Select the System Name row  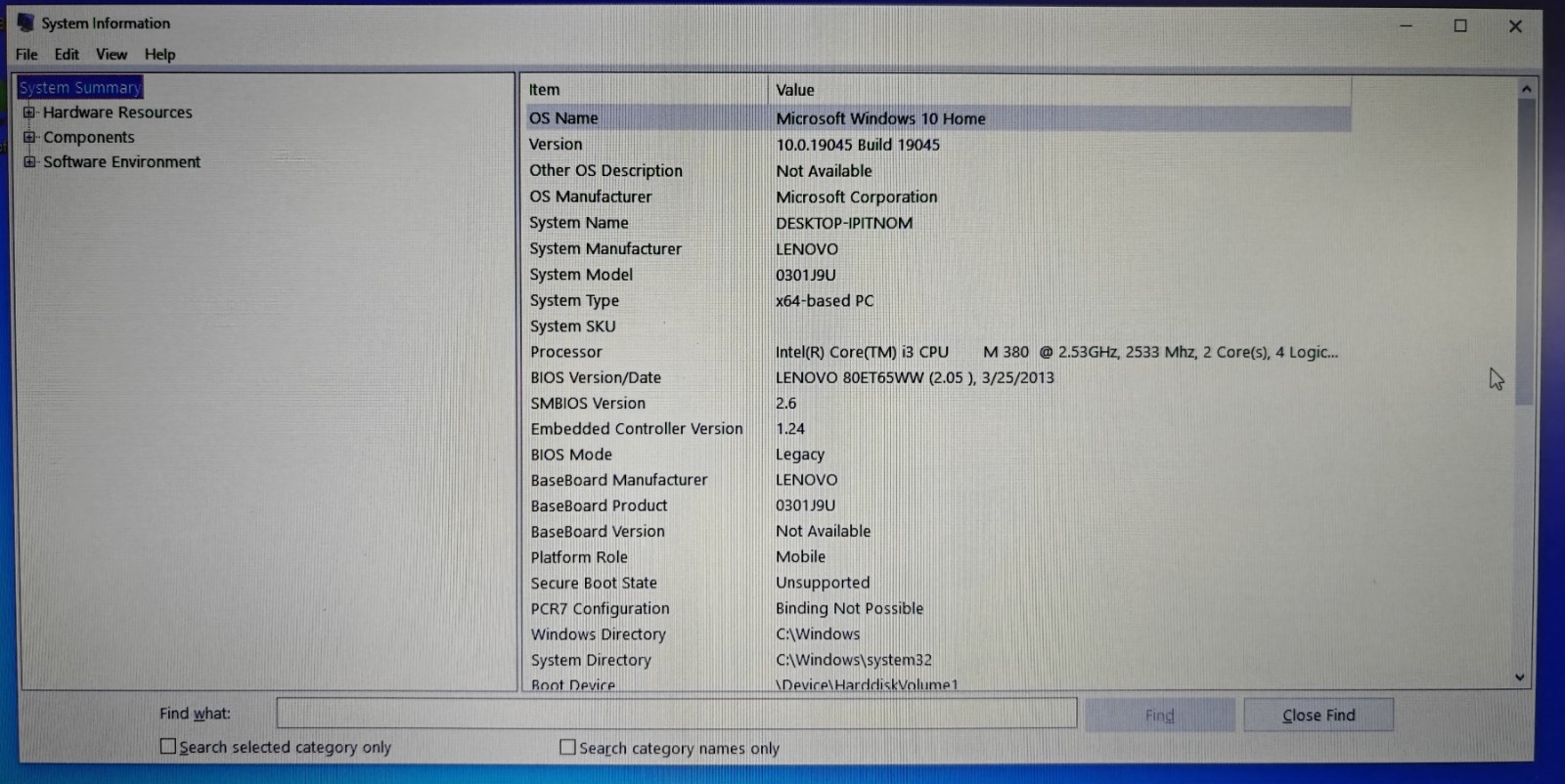pyautogui.click(x=938, y=223)
